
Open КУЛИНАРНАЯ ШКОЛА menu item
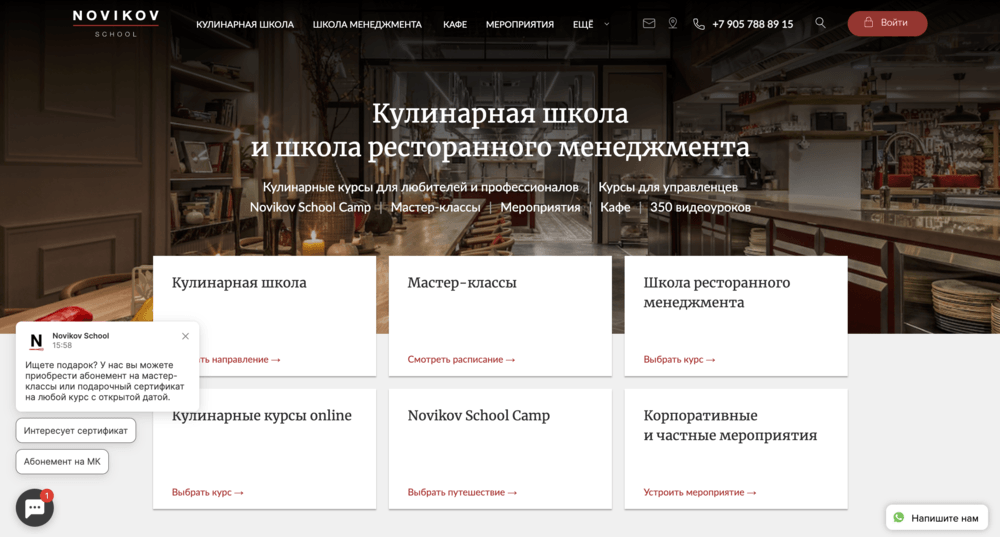245,24
